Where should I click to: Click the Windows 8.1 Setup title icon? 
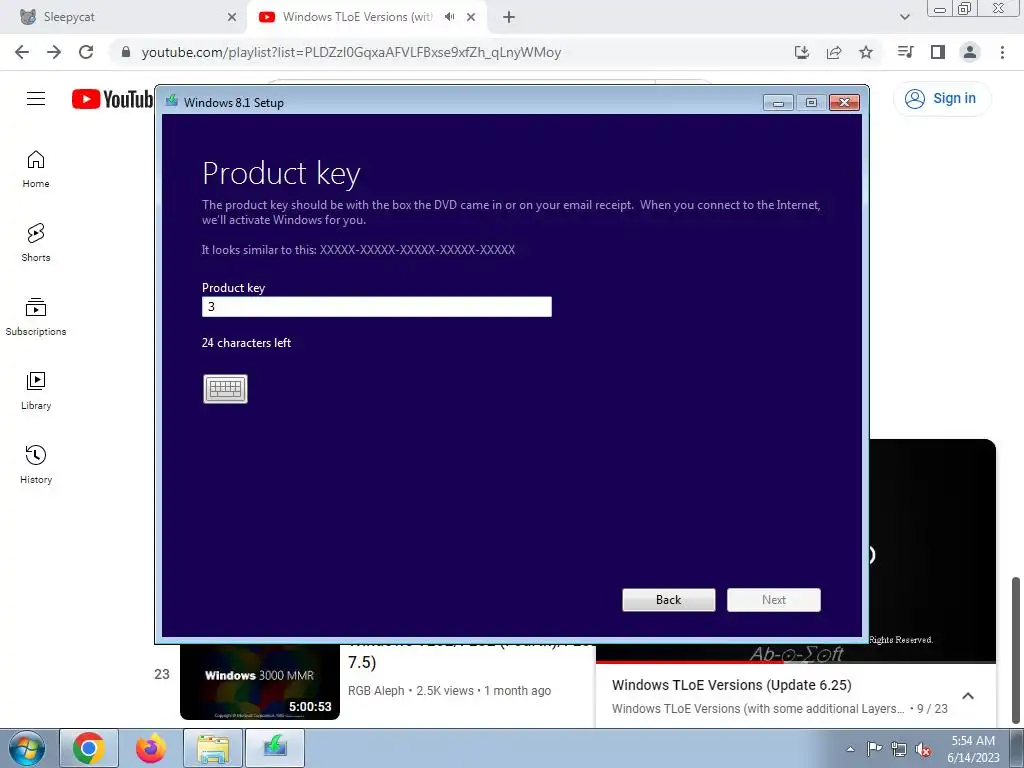point(172,101)
